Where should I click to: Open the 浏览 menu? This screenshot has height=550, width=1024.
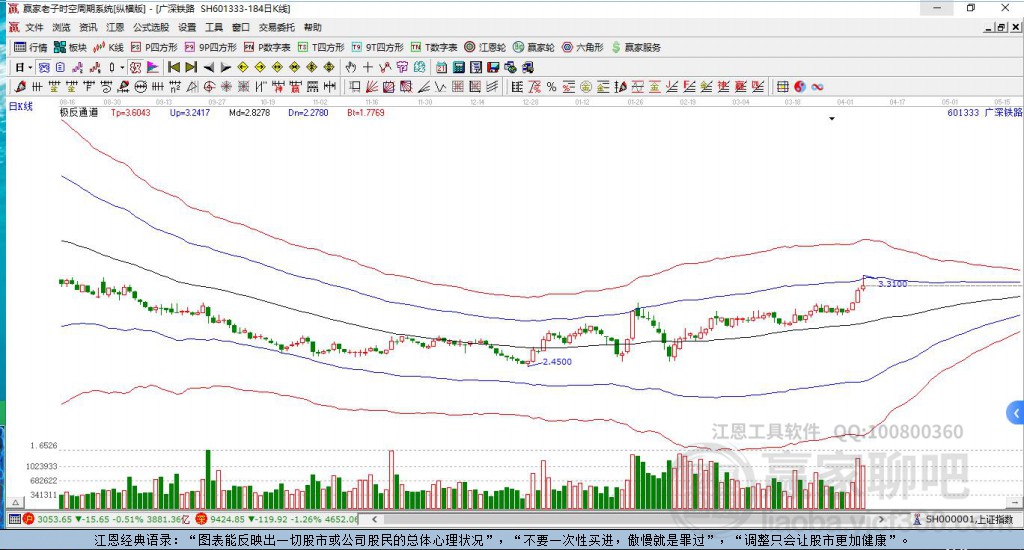click(61, 27)
